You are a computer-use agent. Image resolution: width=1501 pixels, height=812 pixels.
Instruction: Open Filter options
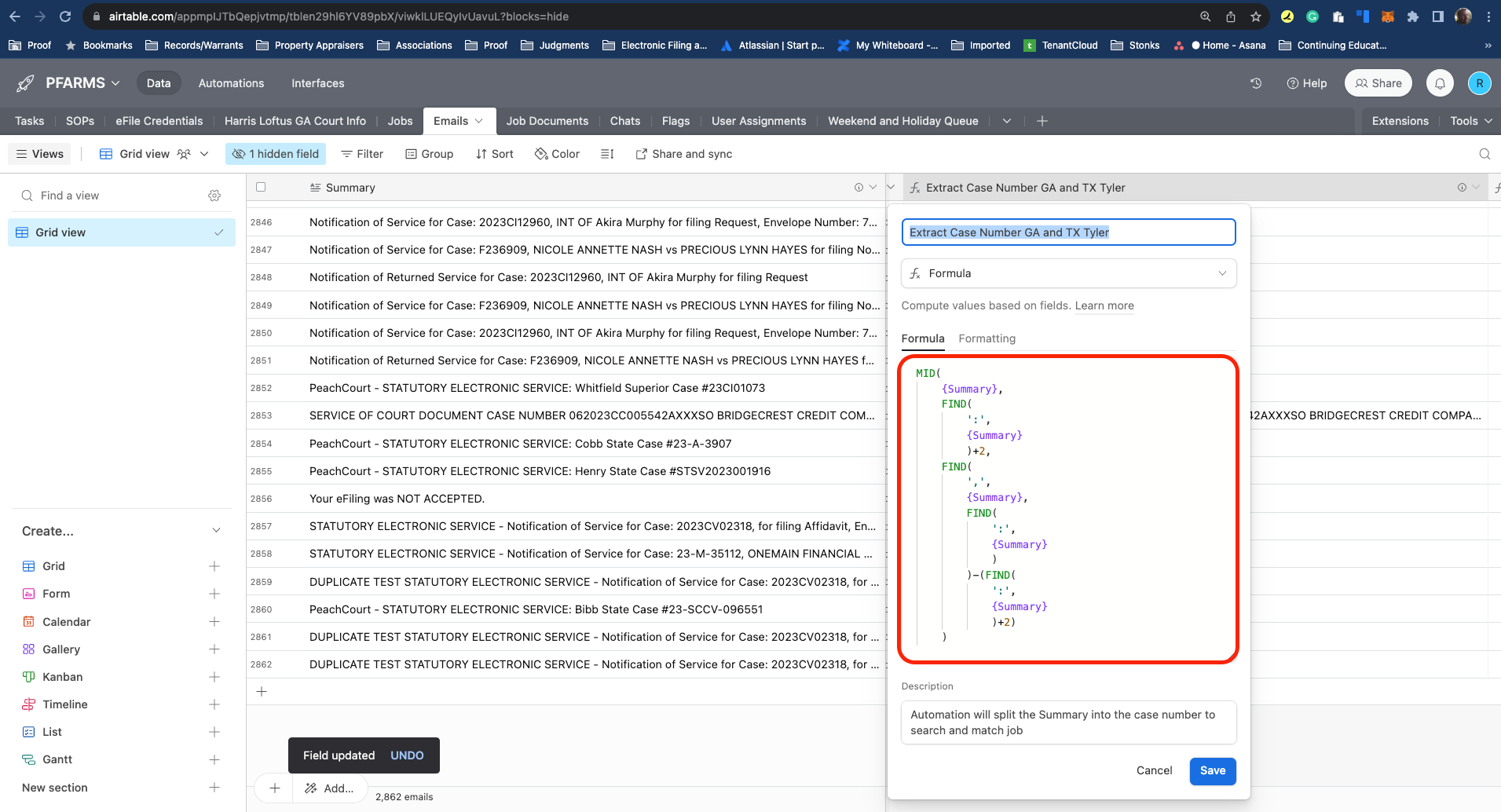(362, 154)
